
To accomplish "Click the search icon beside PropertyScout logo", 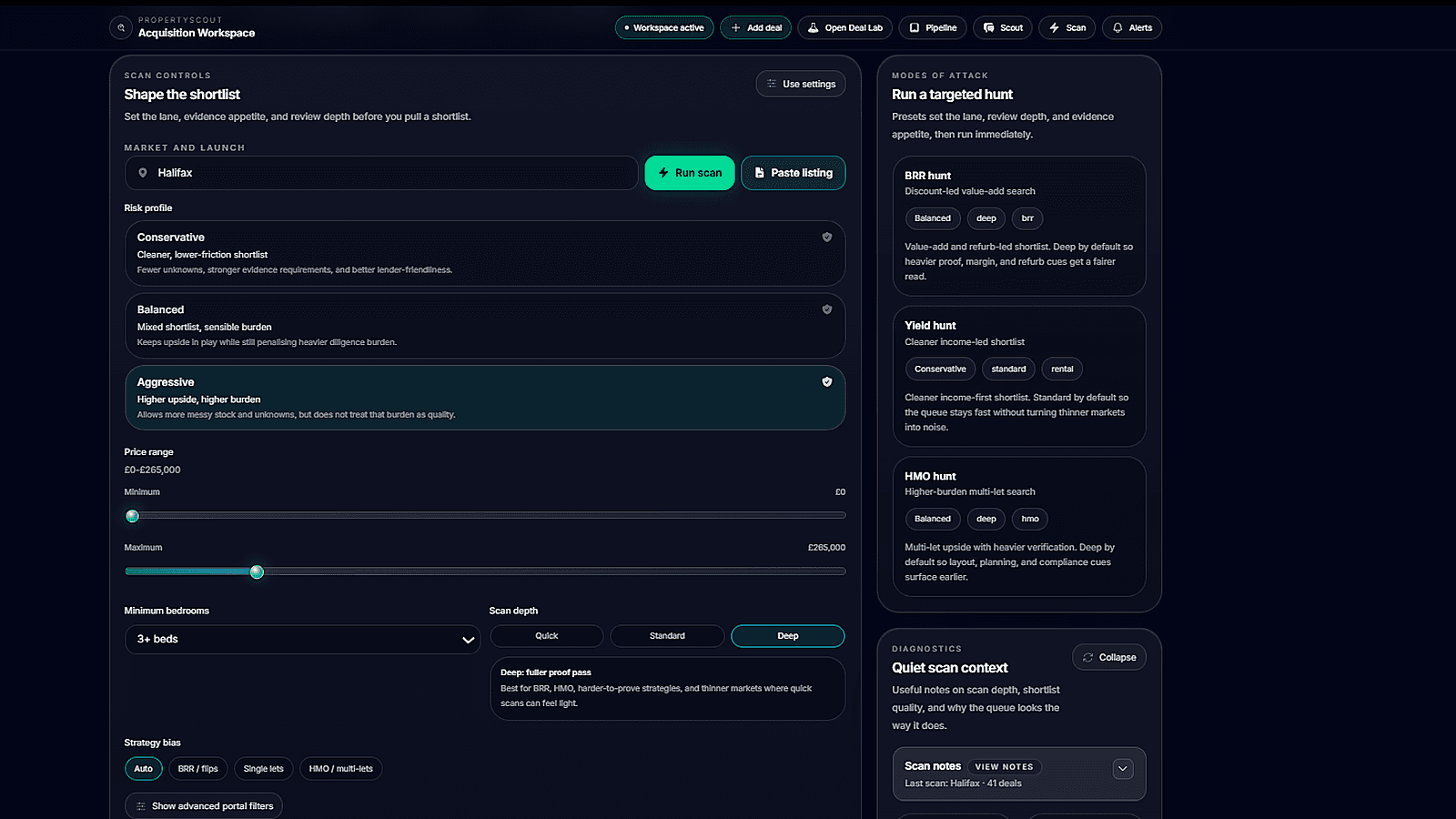I will coord(120,27).
